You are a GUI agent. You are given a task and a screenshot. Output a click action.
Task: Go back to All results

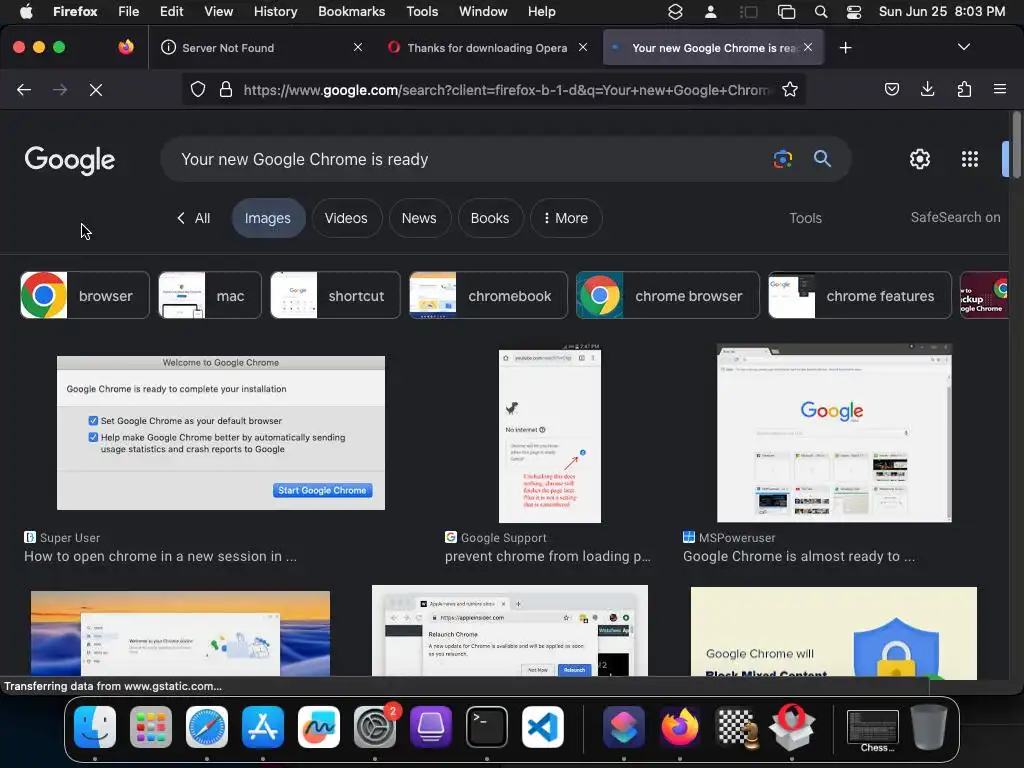pyautogui.click(x=193, y=218)
